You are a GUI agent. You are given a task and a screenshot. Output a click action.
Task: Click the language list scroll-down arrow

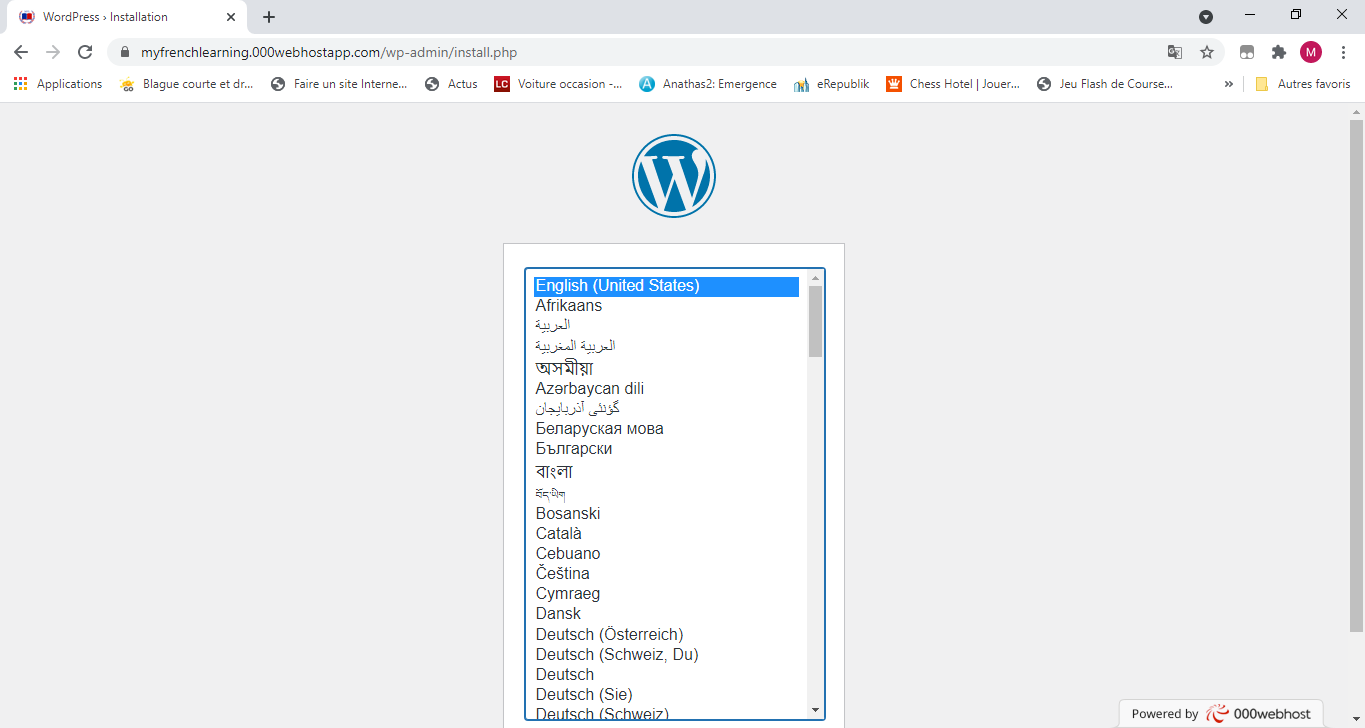pyautogui.click(x=815, y=710)
